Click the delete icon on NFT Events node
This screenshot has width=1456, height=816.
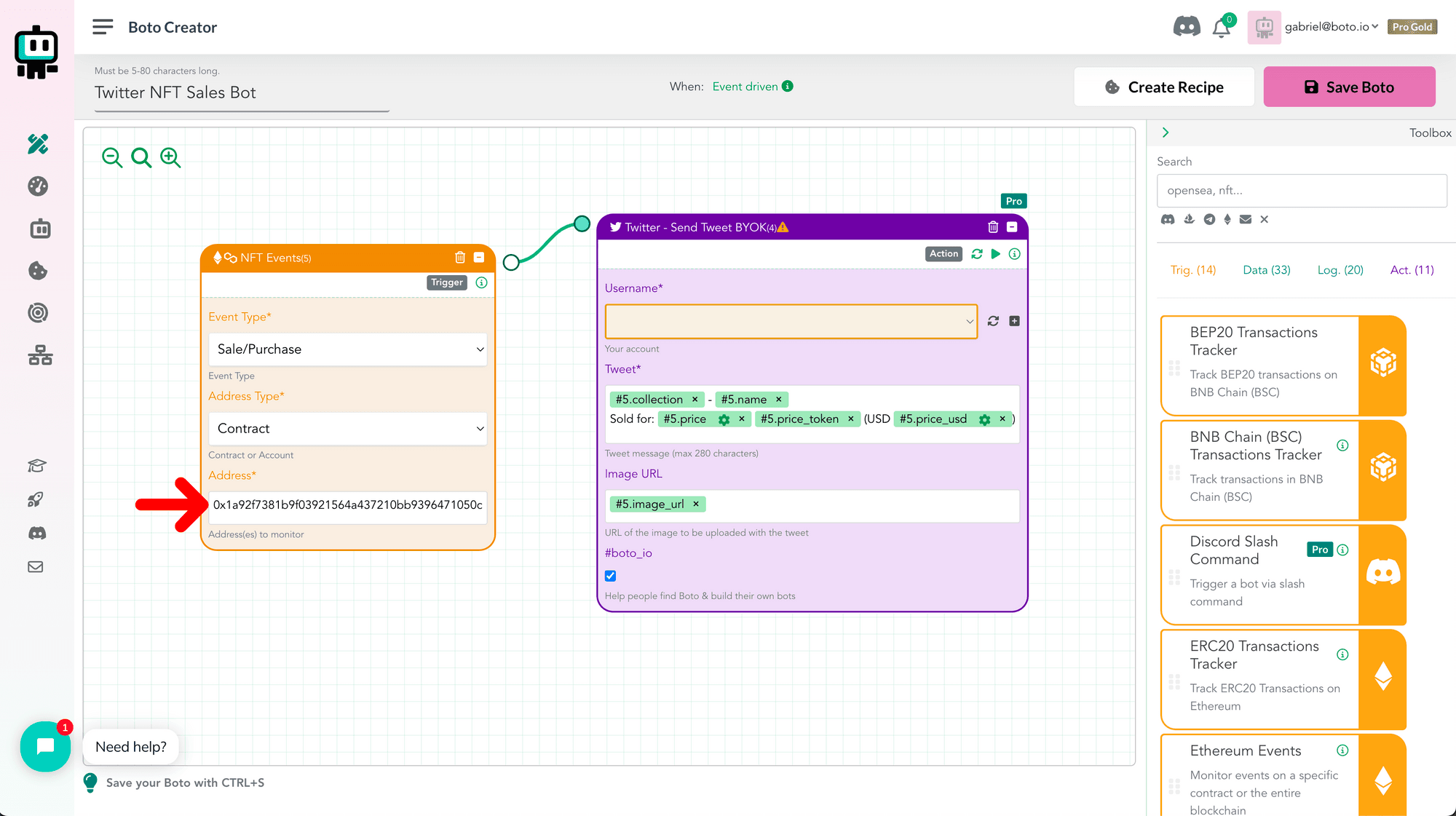coord(460,257)
